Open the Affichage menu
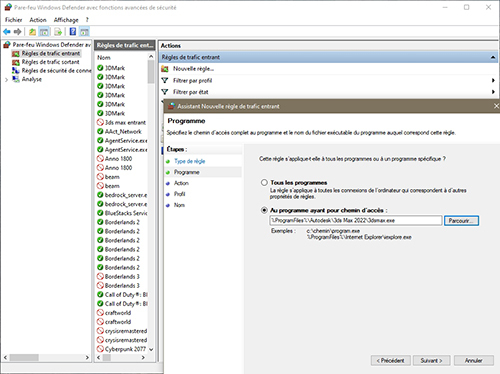500x374 pixels. pyautogui.click(x=66, y=20)
